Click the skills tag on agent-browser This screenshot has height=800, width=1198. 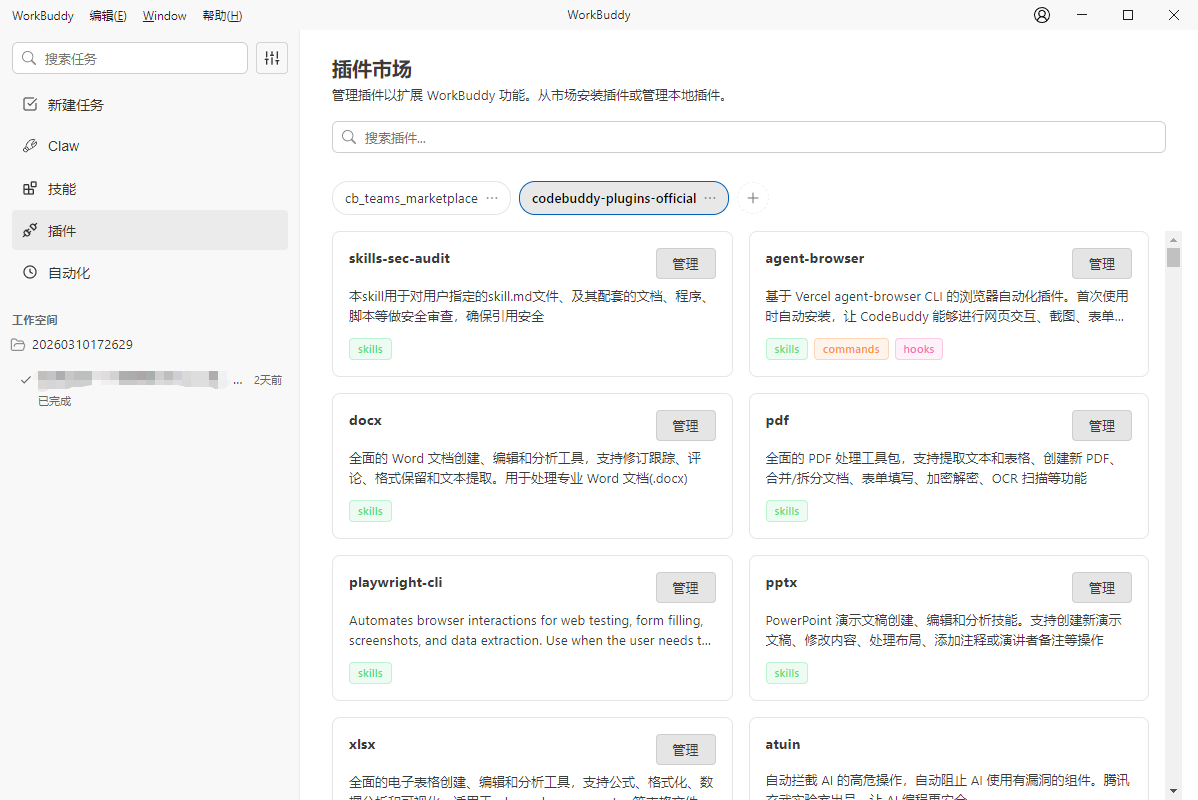(787, 349)
